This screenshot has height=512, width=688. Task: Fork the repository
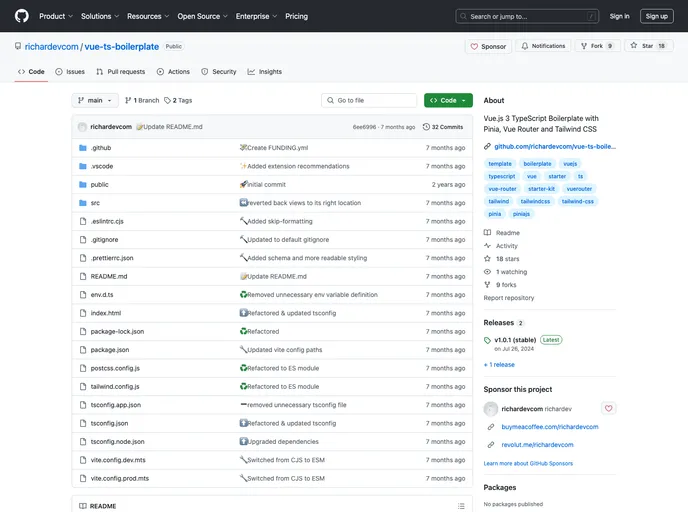click(597, 46)
